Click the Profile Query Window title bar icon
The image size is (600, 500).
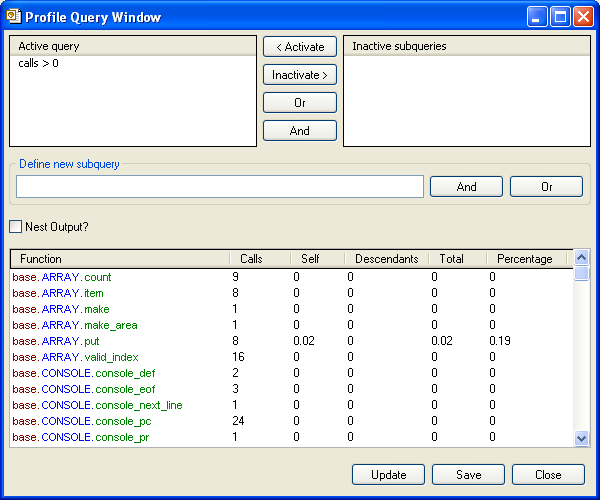(13, 16)
